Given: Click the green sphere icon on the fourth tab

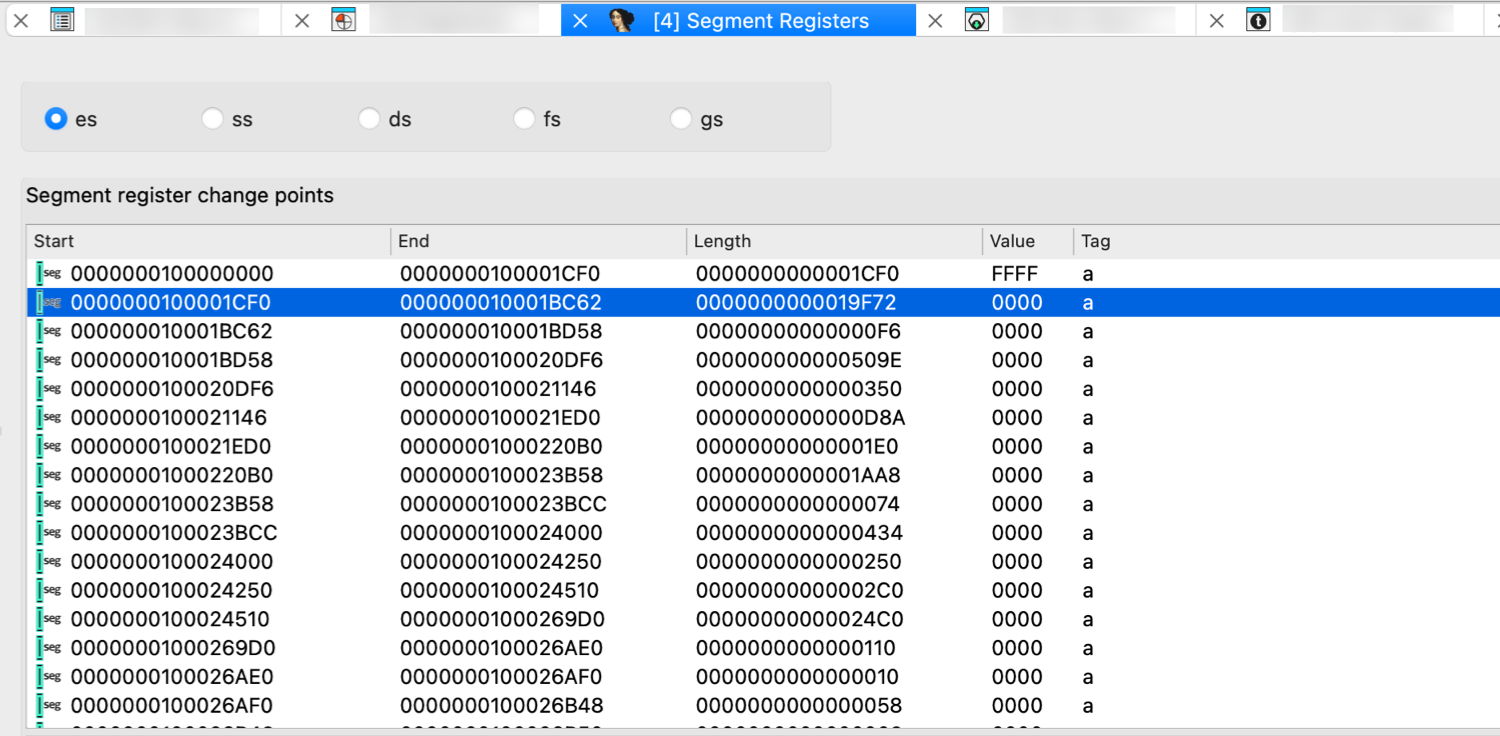Looking at the screenshot, I should tap(977, 19).
